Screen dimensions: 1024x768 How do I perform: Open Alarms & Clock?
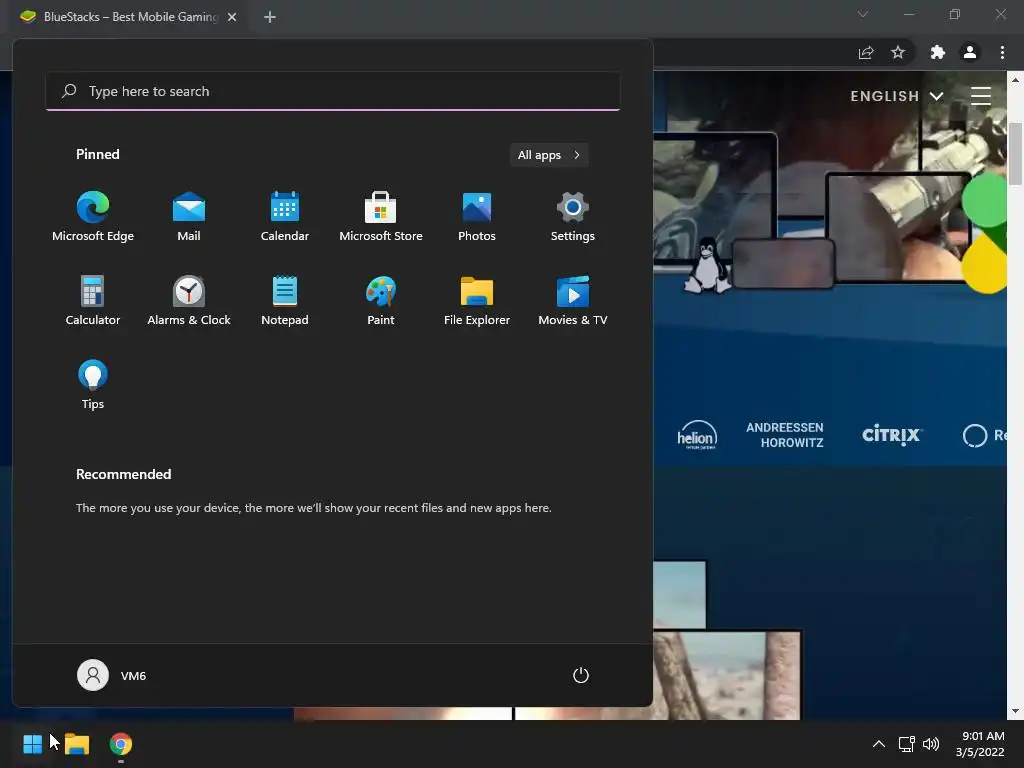pyautogui.click(x=189, y=300)
